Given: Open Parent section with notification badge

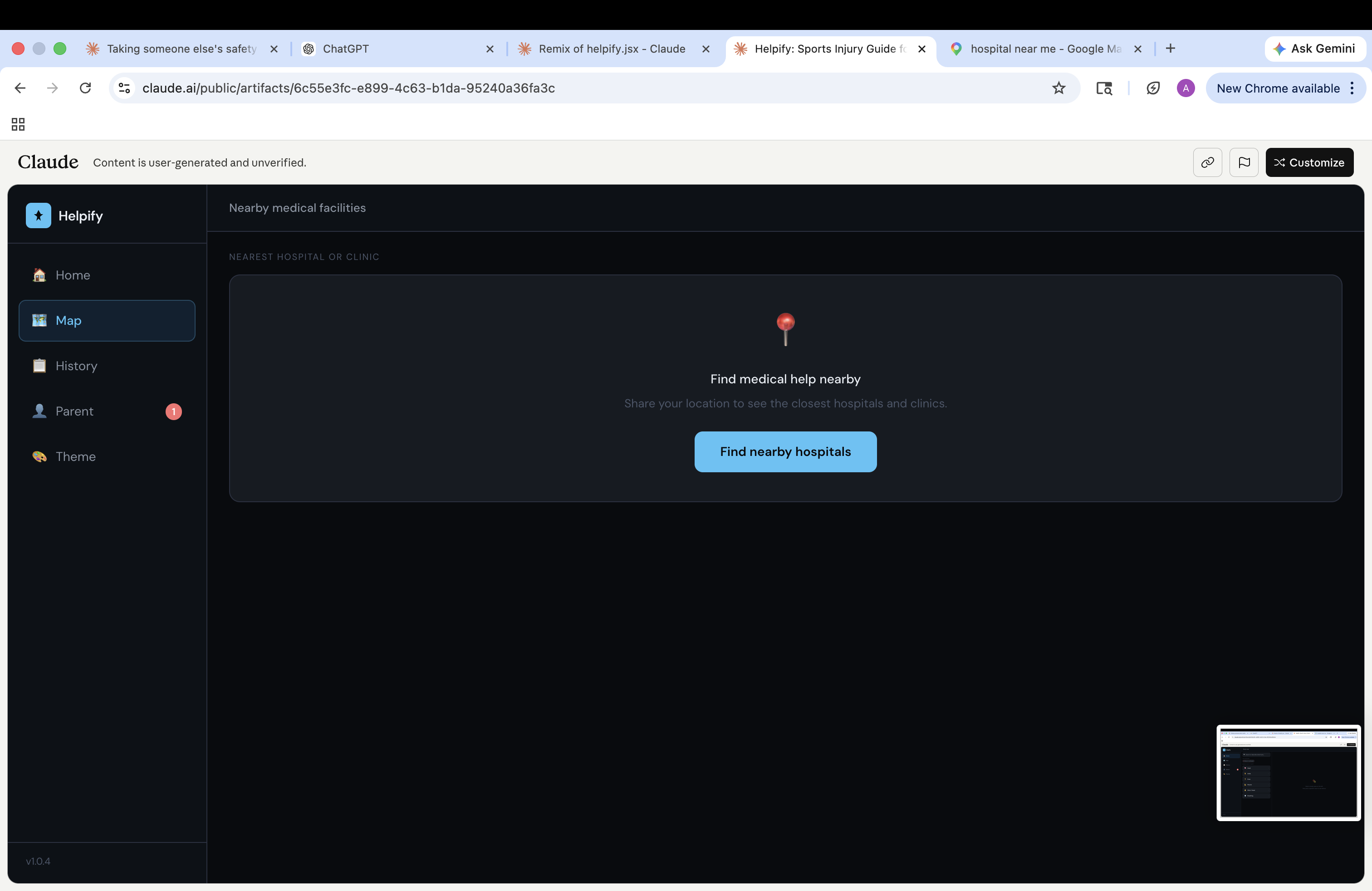Looking at the screenshot, I should [74, 411].
